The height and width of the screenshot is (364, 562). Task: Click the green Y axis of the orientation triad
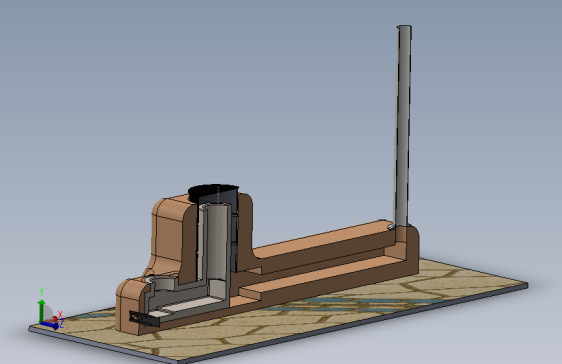click(42, 310)
